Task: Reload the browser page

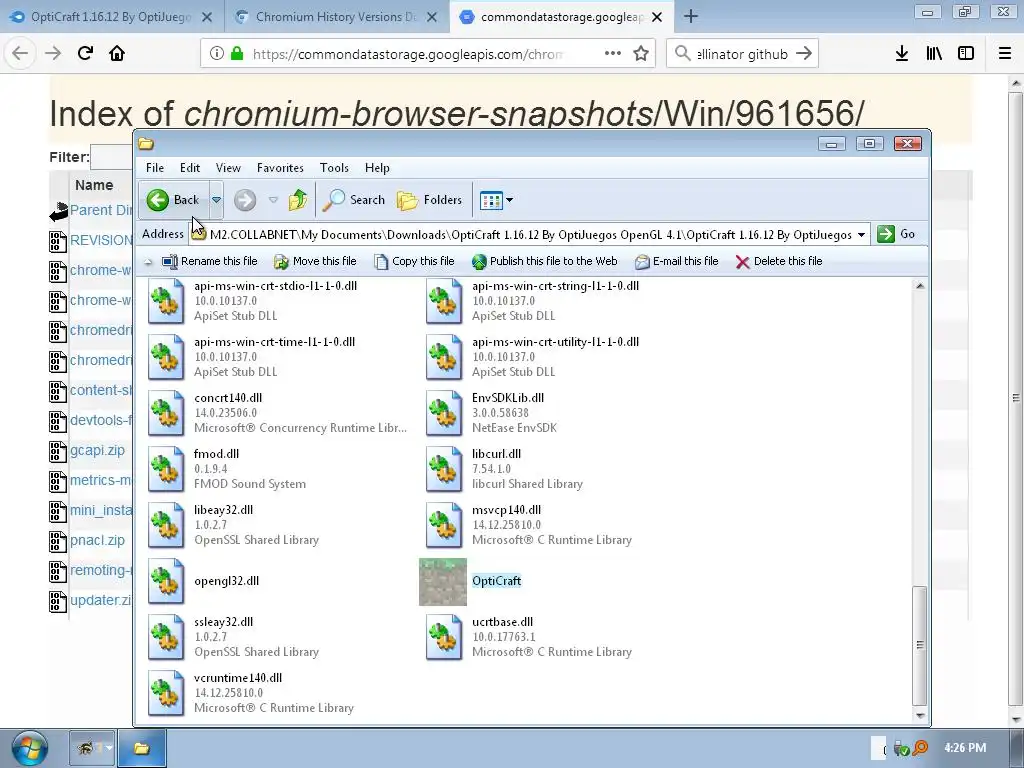Action: [85, 54]
